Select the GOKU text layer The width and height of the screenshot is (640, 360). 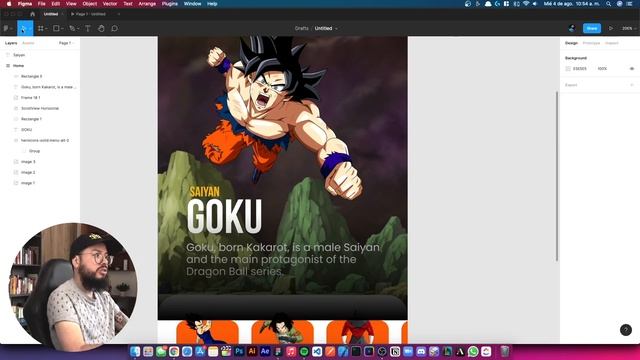[27, 130]
